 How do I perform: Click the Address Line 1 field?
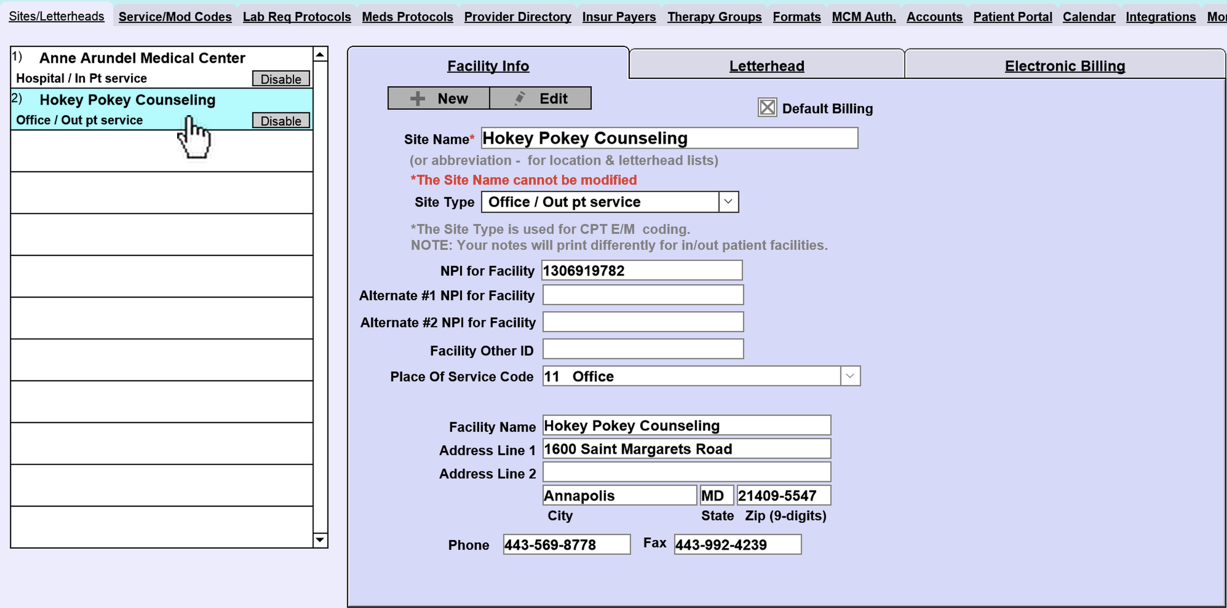coord(686,449)
